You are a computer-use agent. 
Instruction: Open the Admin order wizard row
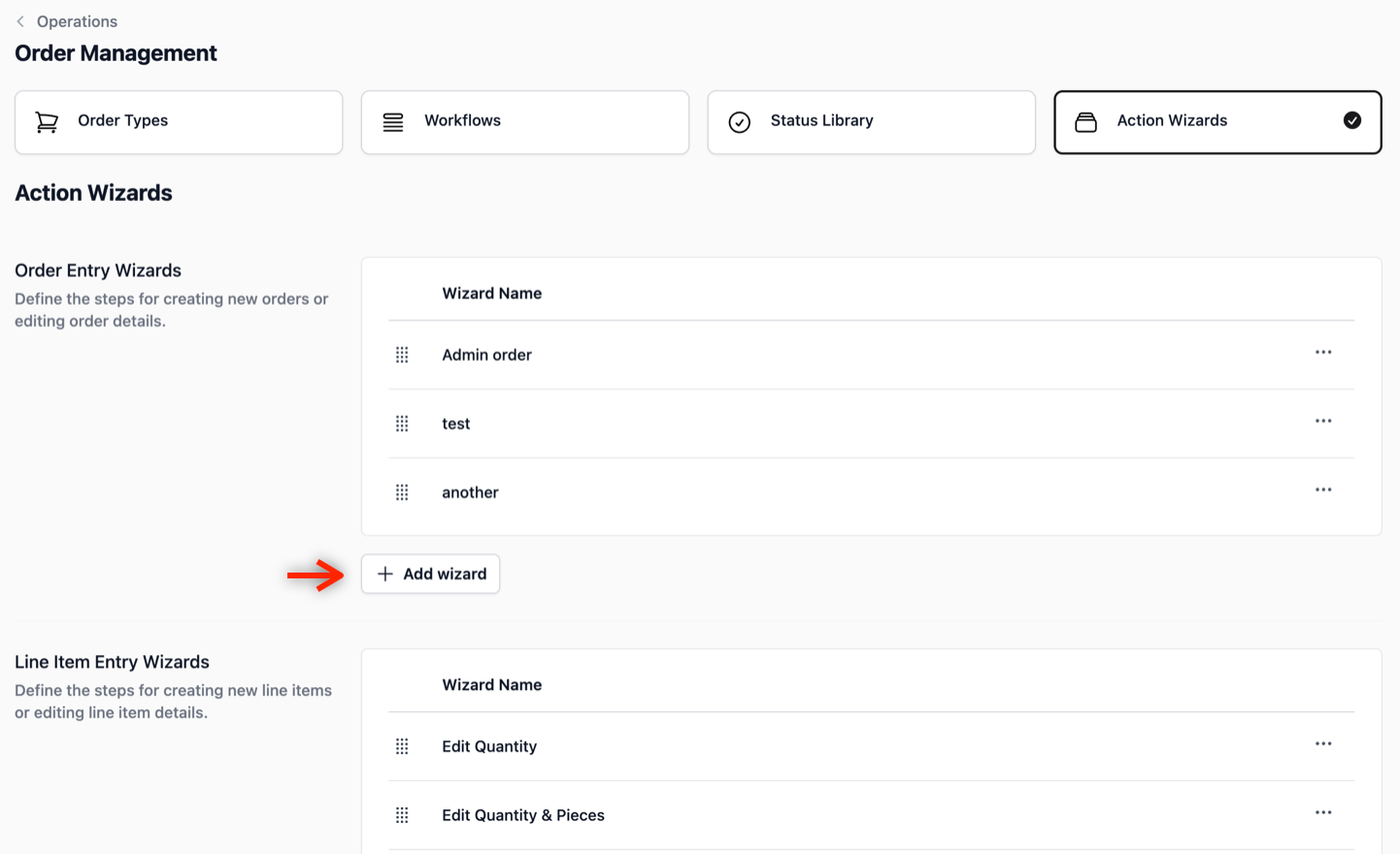point(871,355)
